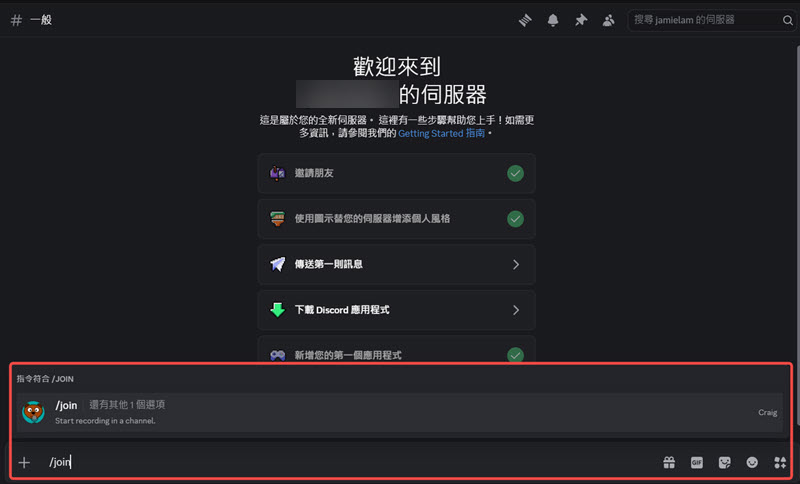The height and width of the screenshot is (484, 800).
Task: Click the paintbrush icon on personalize row
Action: pyautogui.click(x=278, y=219)
